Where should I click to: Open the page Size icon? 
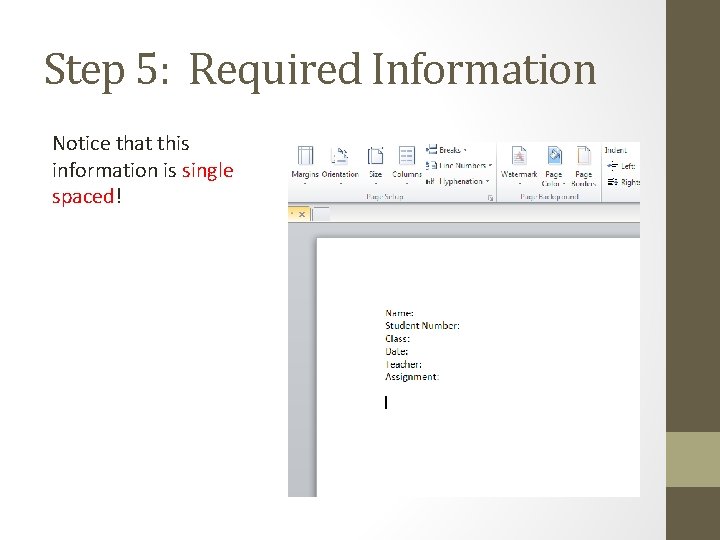click(x=375, y=156)
